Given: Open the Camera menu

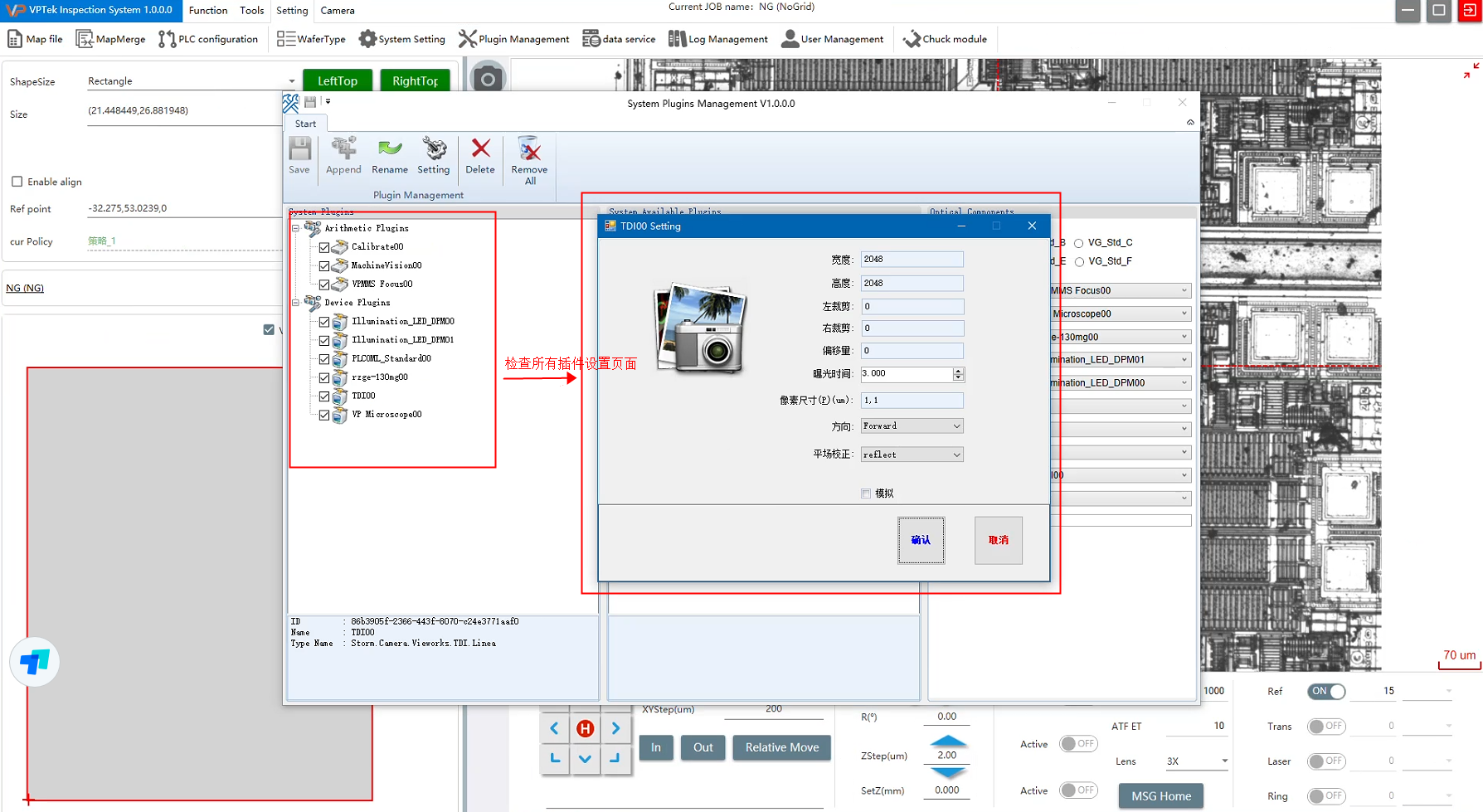Looking at the screenshot, I should coord(338,11).
